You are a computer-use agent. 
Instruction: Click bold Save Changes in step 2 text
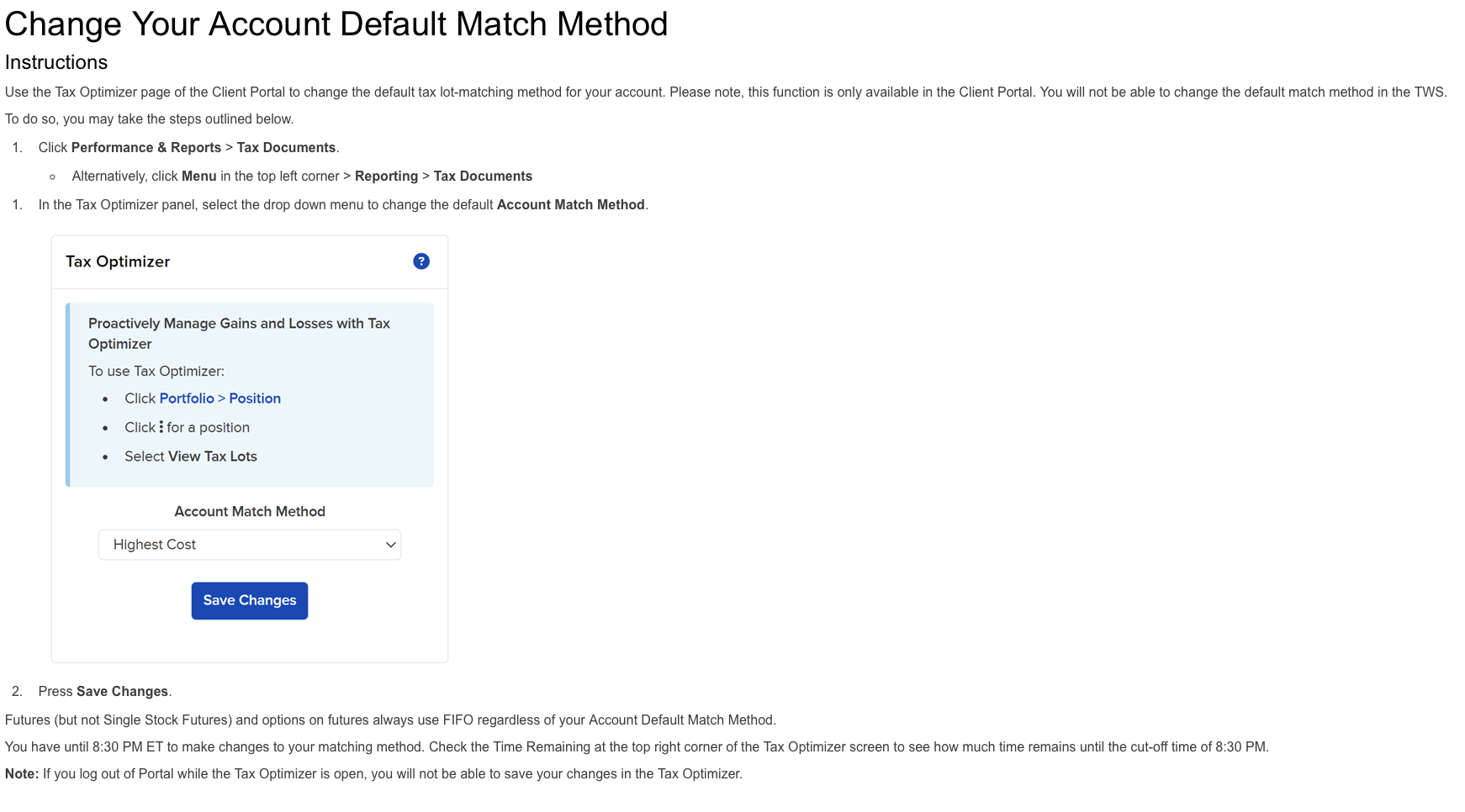pyautogui.click(x=122, y=691)
